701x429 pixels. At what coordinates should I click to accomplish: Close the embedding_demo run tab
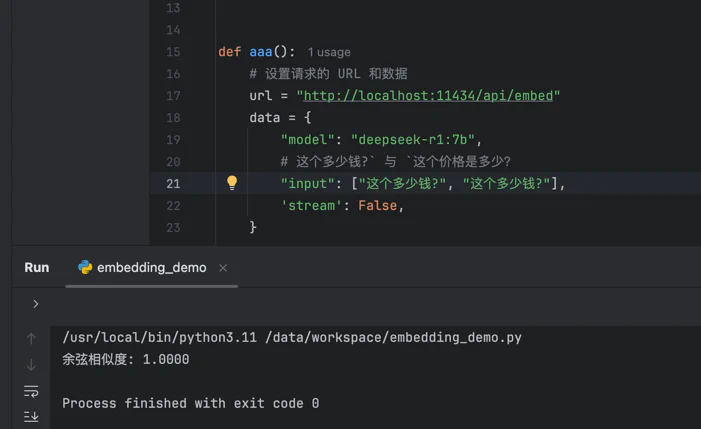(223, 268)
